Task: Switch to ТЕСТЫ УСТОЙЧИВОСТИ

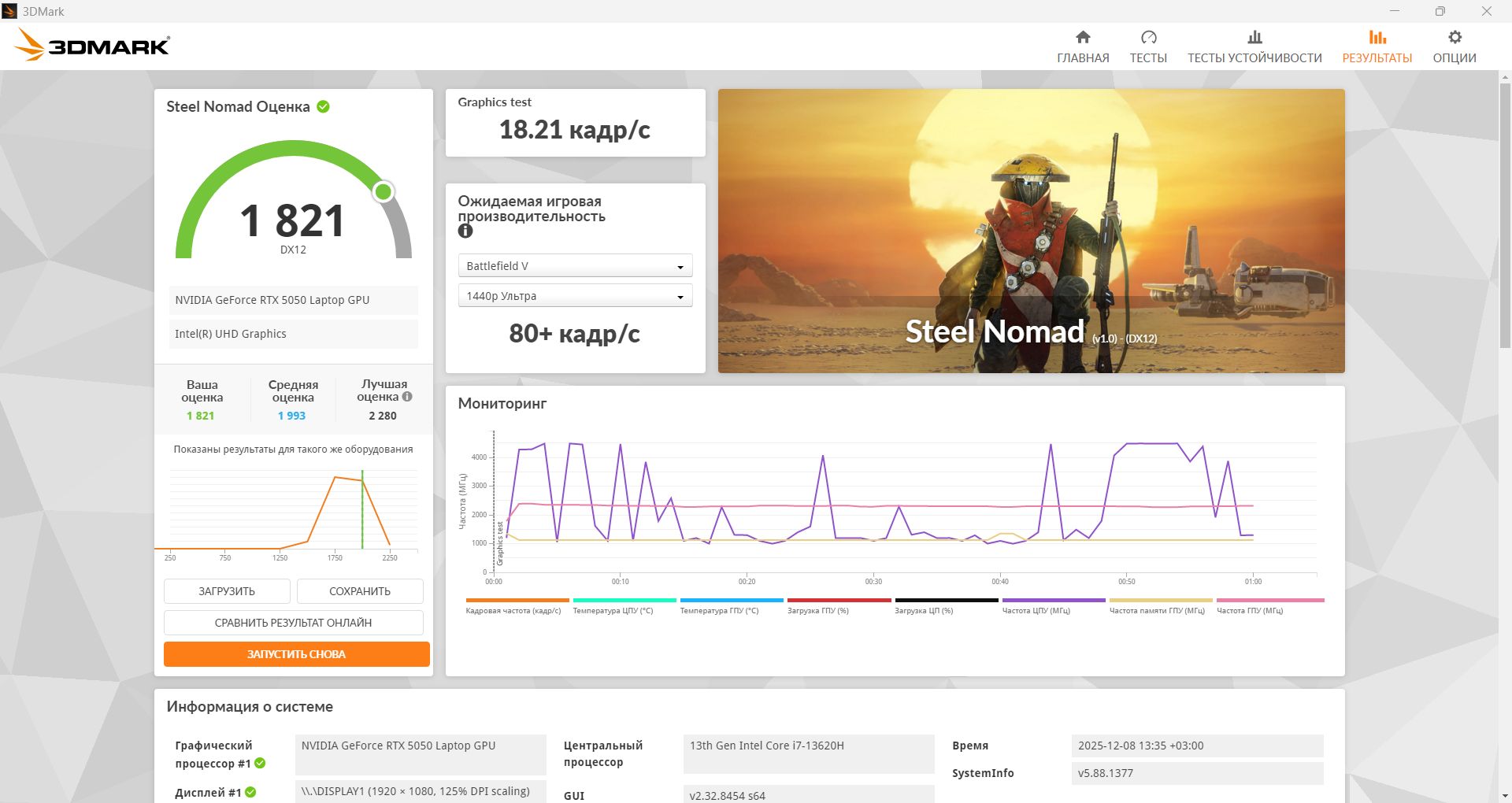Action: click(x=1254, y=46)
